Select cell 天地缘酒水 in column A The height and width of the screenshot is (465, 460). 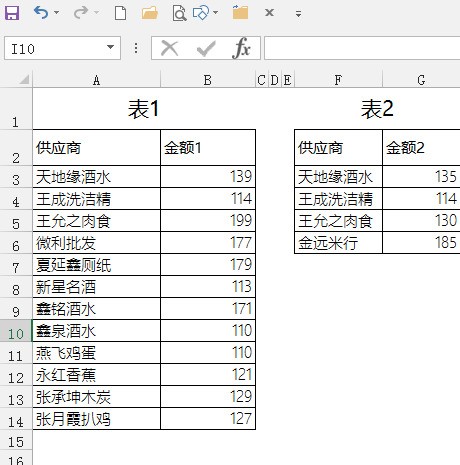pos(96,177)
